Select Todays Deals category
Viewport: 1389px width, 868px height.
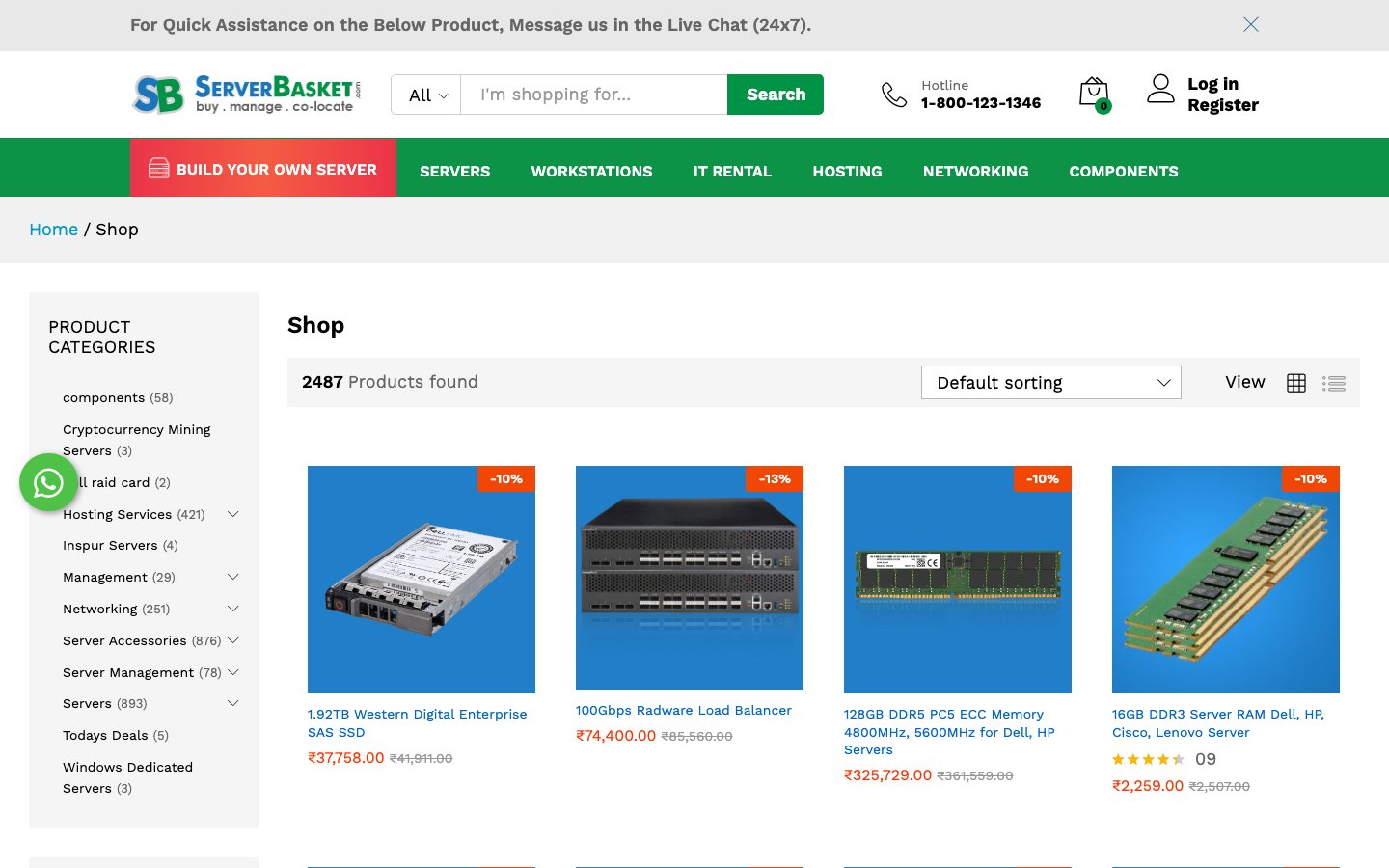(x=105, y=735)
